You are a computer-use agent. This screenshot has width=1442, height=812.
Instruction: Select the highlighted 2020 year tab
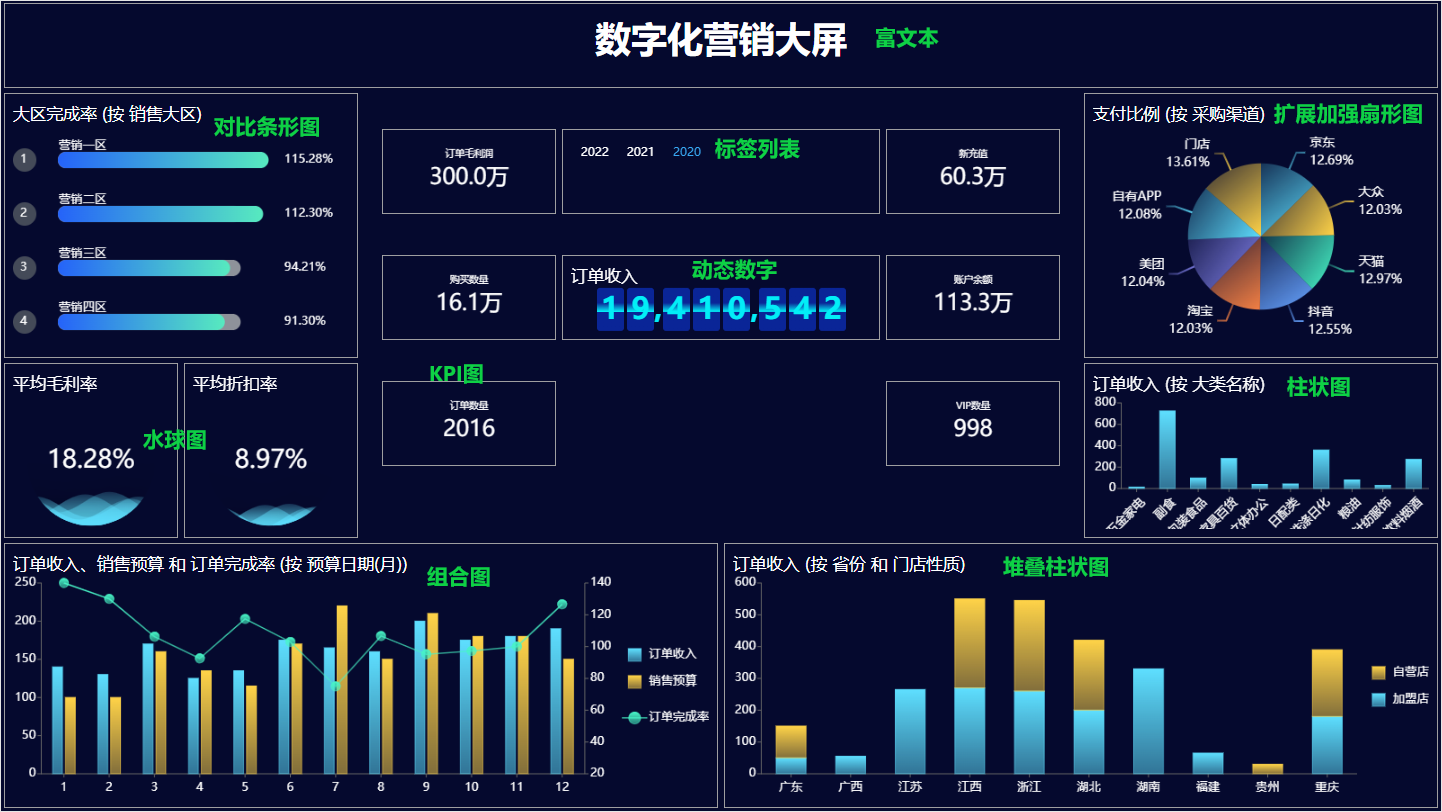(x=687, y=152)
